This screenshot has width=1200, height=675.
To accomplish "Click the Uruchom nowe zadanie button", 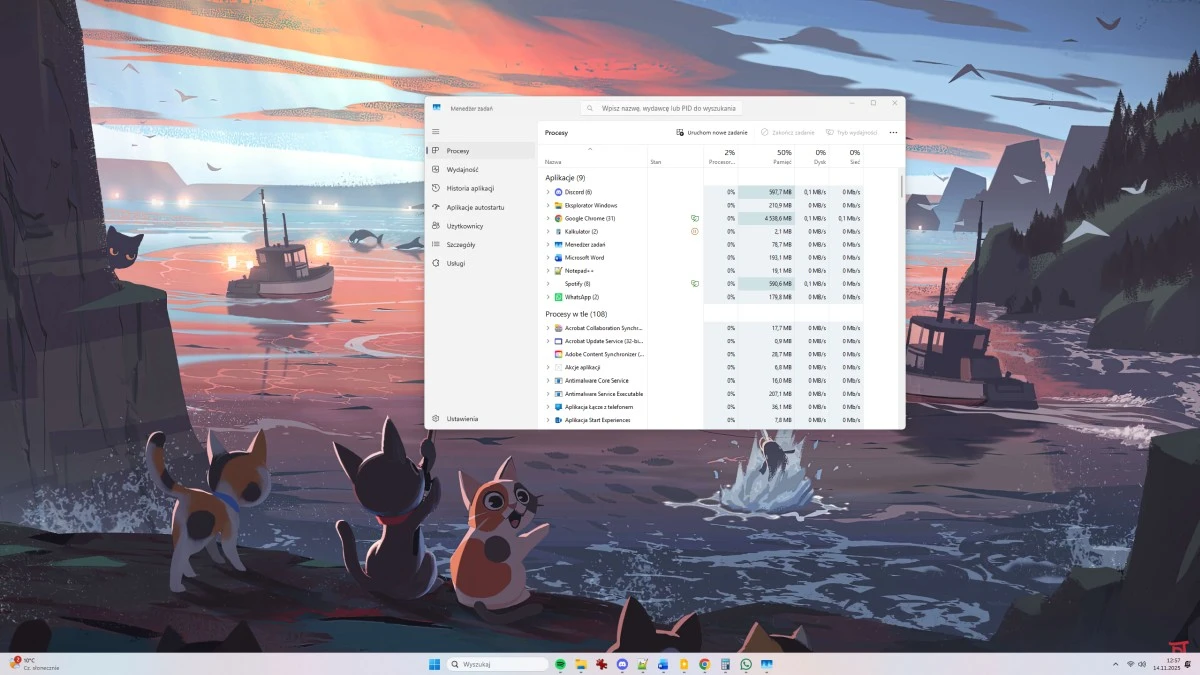I will coord(712,132).
